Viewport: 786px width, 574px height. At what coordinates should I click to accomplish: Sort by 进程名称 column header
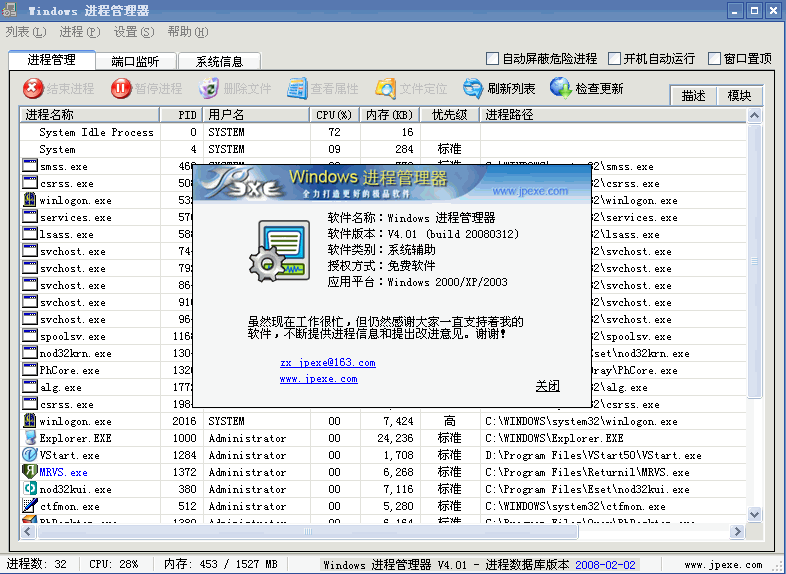[90, 115]
